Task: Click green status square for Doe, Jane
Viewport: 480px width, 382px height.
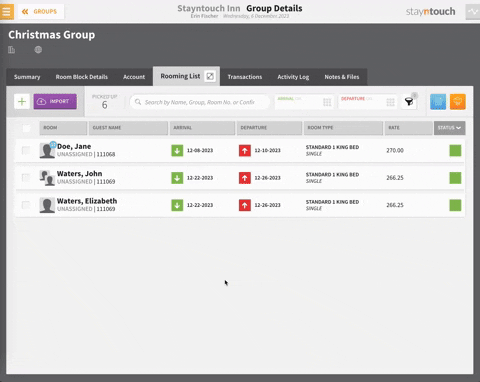Action: 455,151
